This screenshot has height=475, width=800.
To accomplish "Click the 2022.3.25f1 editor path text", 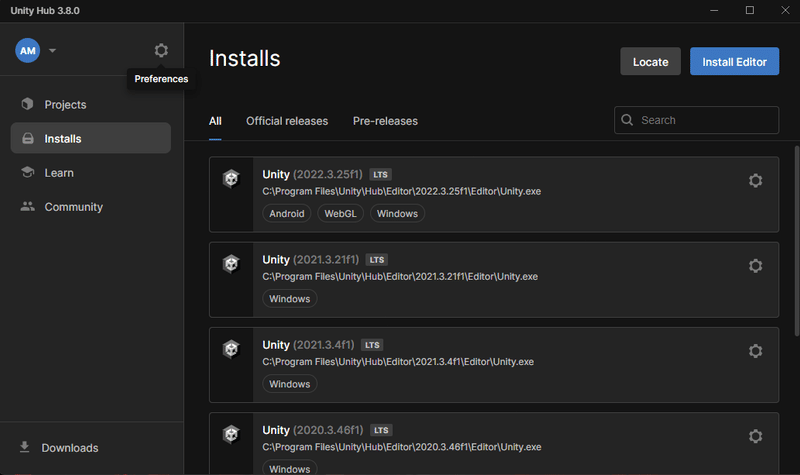I will 402,191.
